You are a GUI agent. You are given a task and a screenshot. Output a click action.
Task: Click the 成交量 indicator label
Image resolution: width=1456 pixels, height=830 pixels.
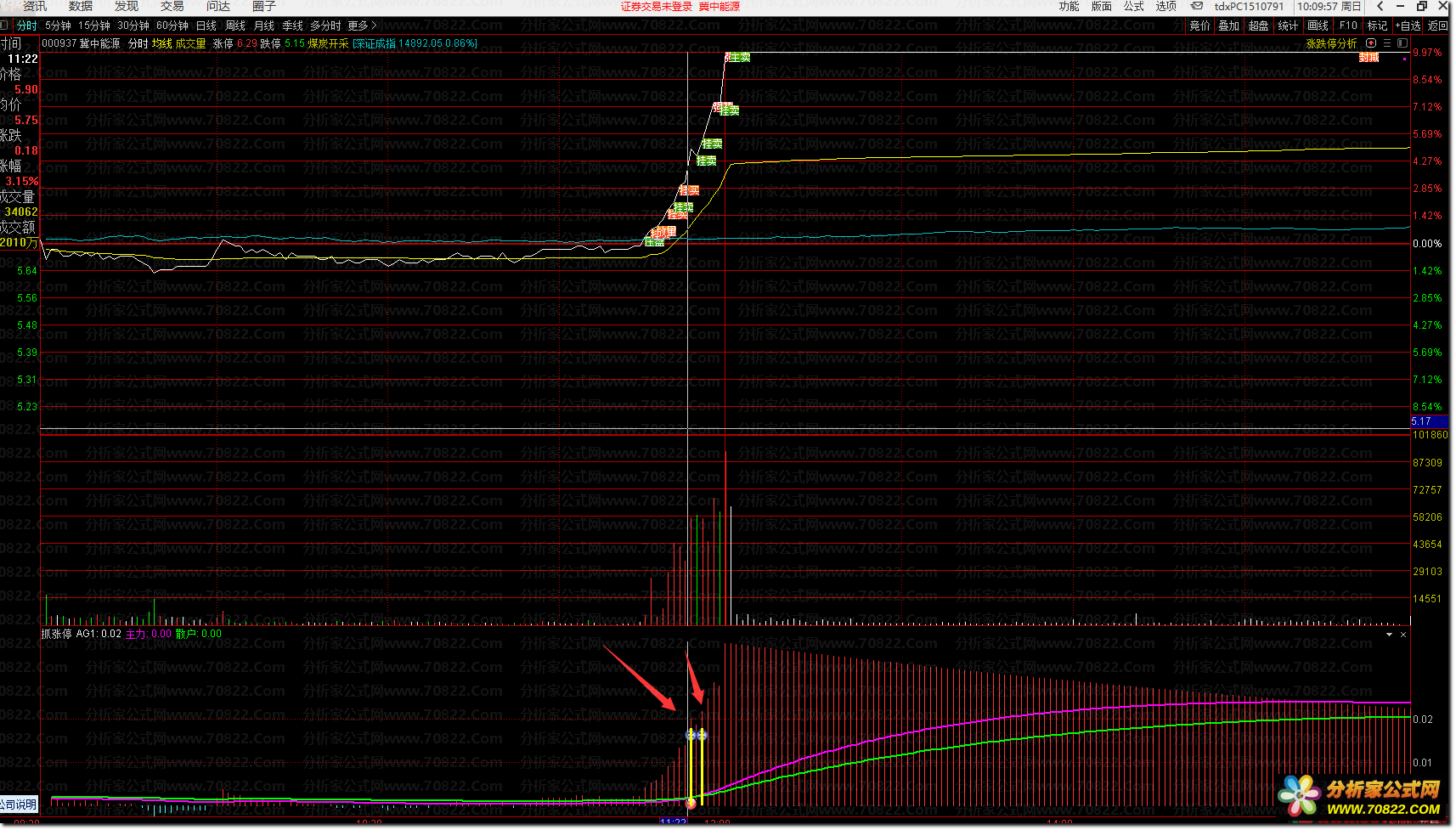[x=191, y=43]
